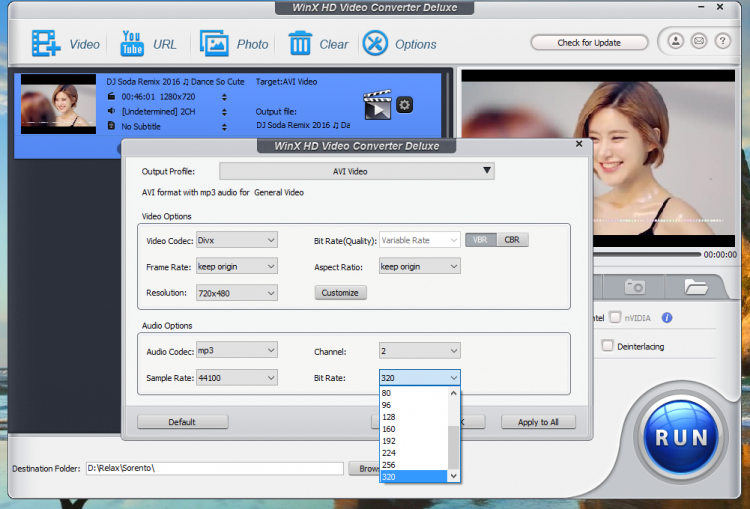Click the Default button
The image size is (750, 509).
(182, 422)
